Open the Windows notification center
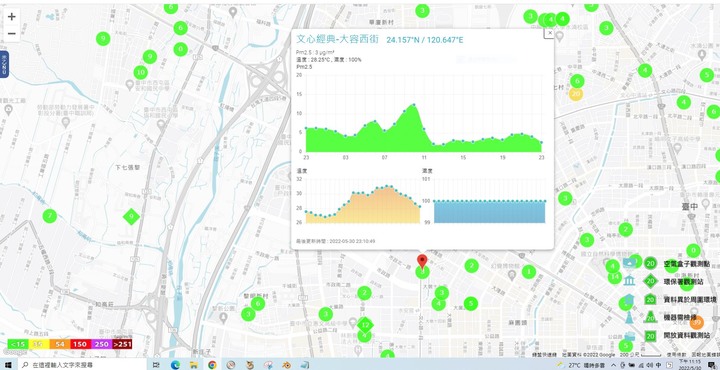720x370 pixels. [712, 365]
